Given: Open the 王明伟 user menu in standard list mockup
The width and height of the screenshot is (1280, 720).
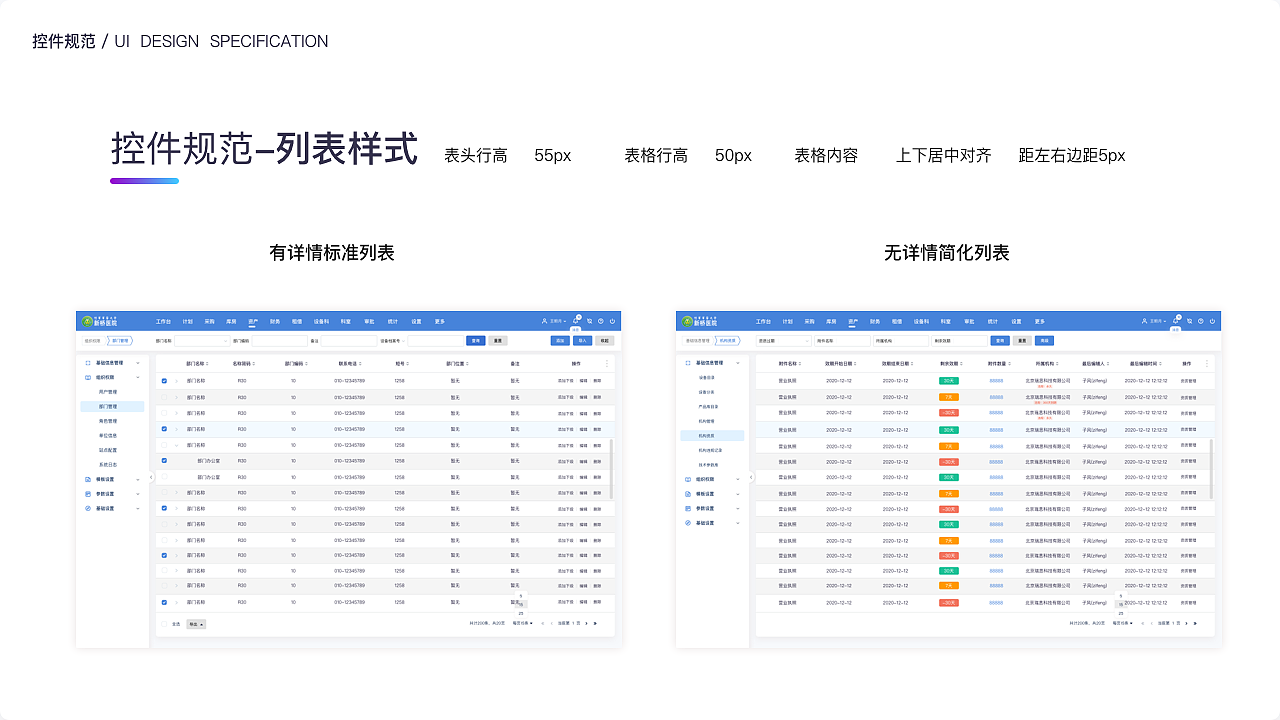Looking at the screenshot, I should point(554,321).
